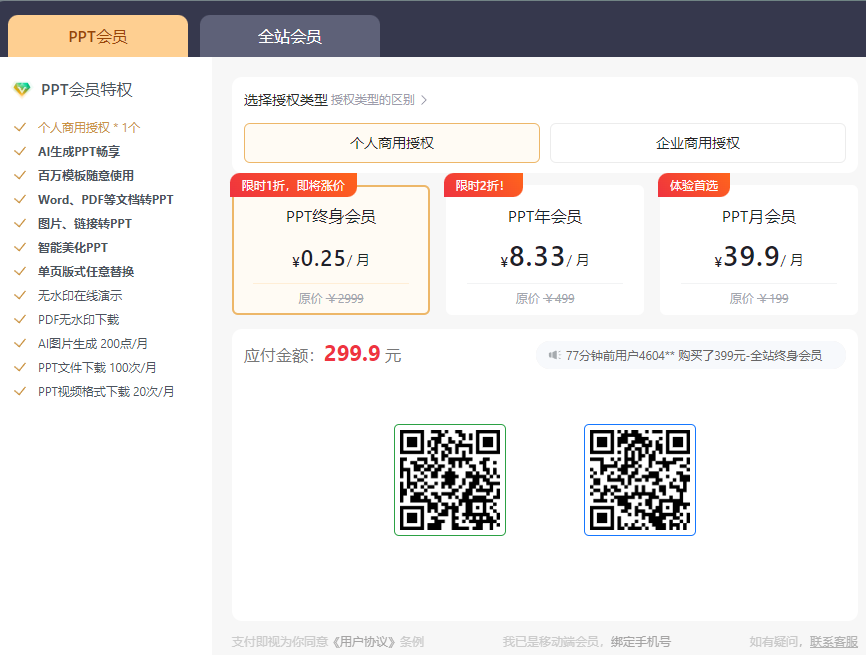Click checkmark beside 智能美化PPT
This screenshot has height=655, width=866.
tap(20, 247)
